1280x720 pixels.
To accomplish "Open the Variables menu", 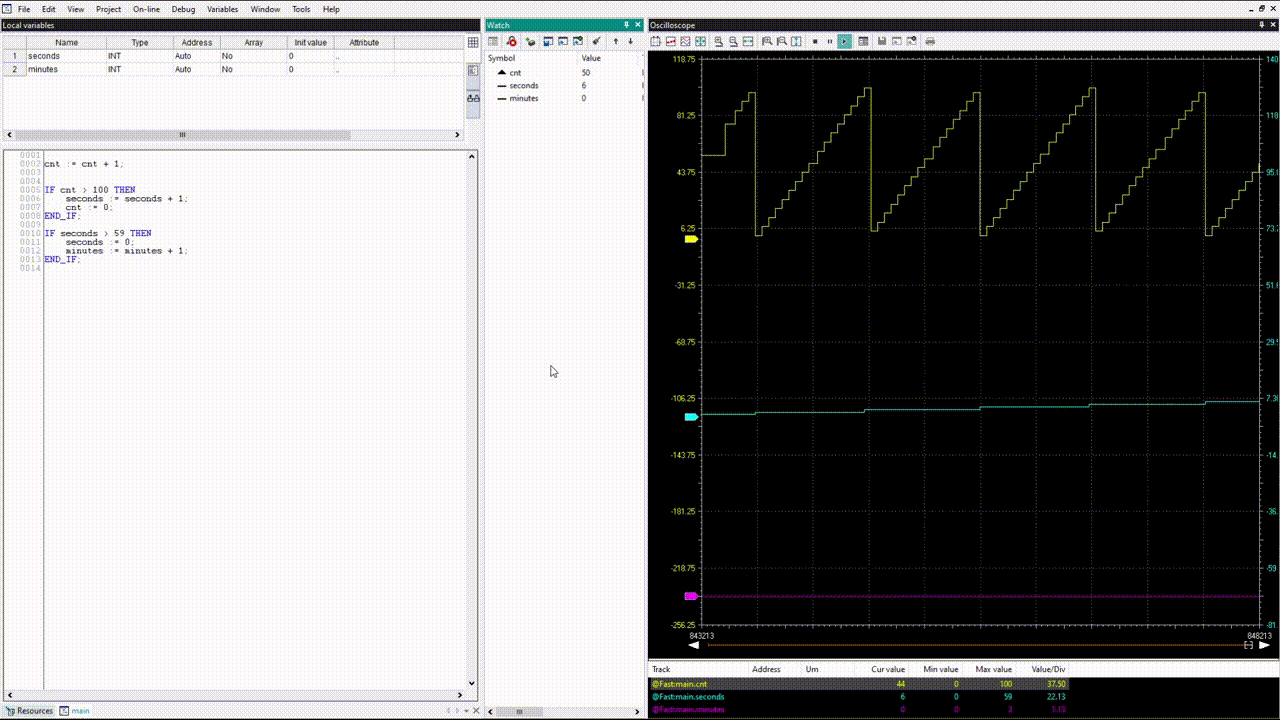I will 222,9.
